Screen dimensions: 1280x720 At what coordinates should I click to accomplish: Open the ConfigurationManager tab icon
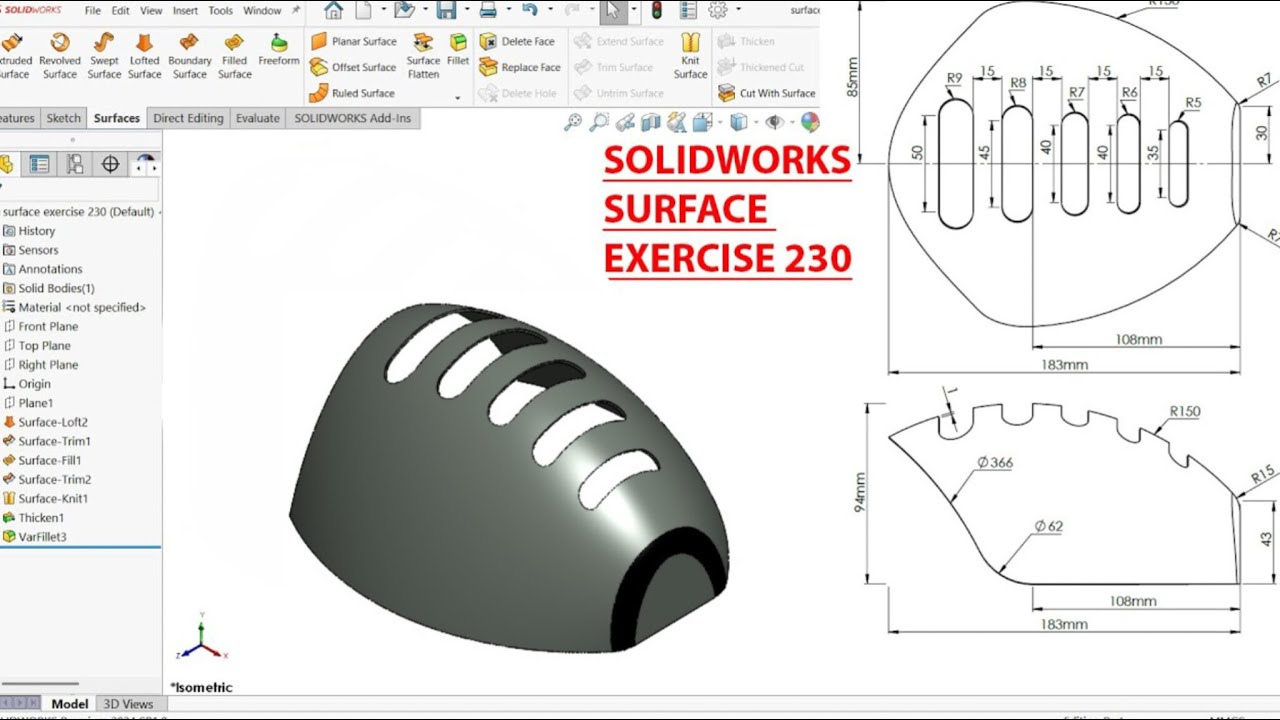[75, 164]
